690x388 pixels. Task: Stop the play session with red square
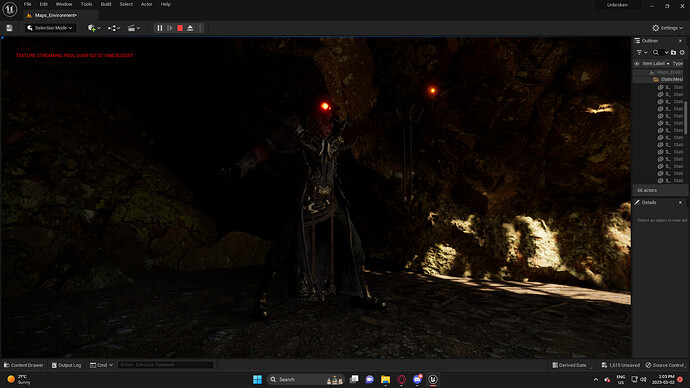[180, 28]
